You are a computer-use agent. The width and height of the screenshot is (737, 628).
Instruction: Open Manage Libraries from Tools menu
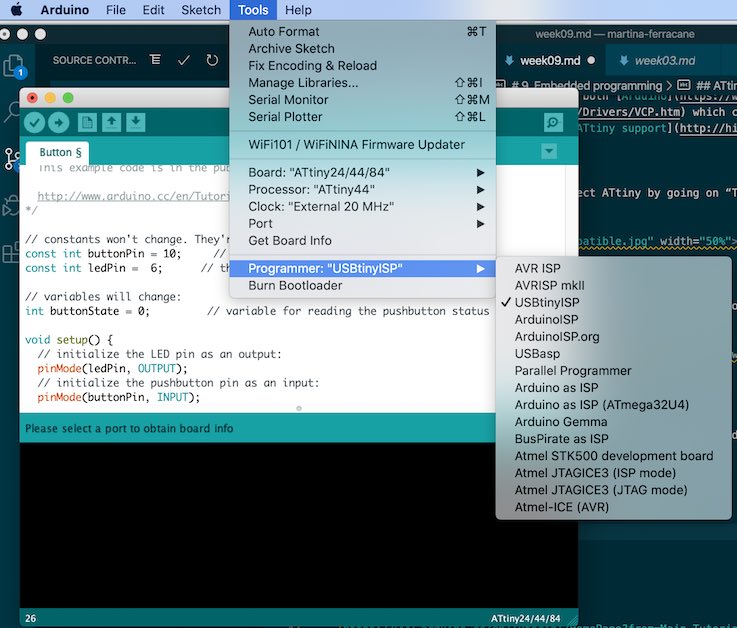point(362,83)
